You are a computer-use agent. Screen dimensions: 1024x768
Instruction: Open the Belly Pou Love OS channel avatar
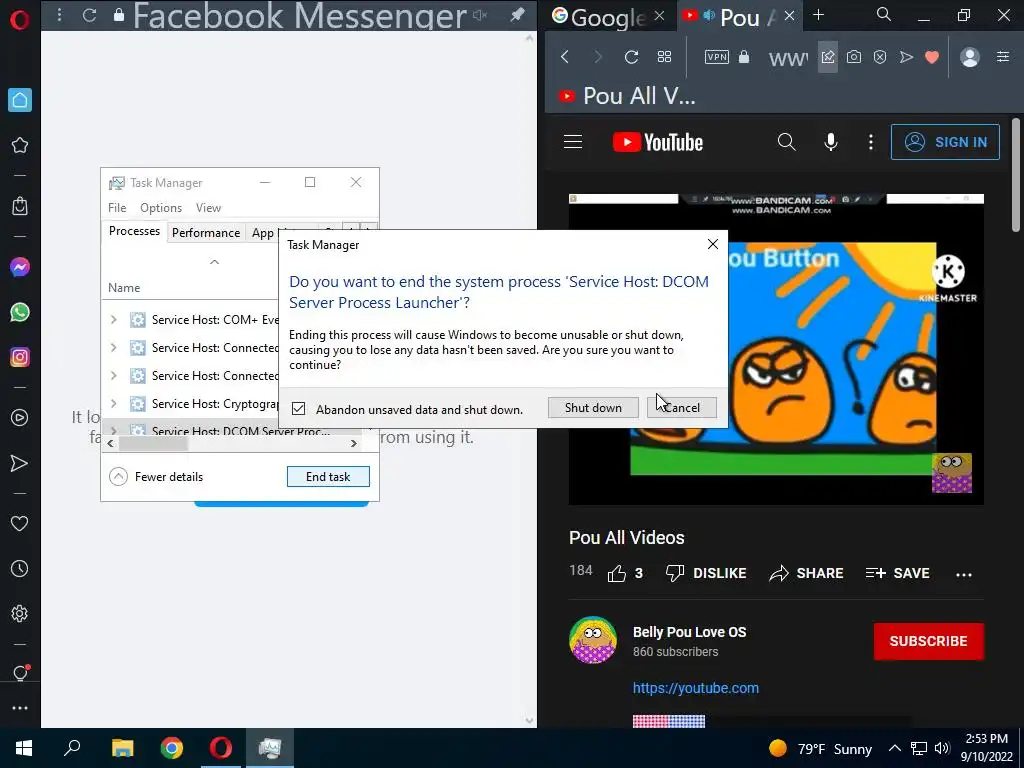coord(593,640)
